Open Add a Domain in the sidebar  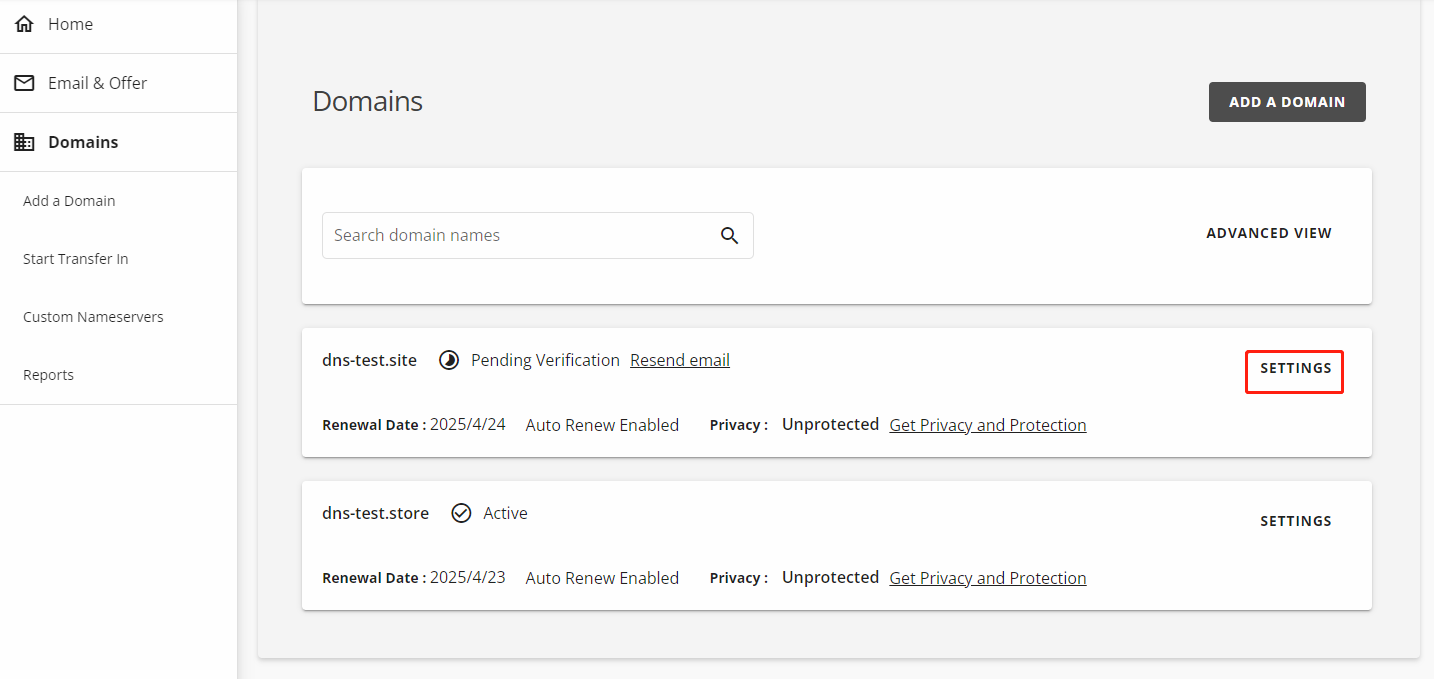[69, 201]
